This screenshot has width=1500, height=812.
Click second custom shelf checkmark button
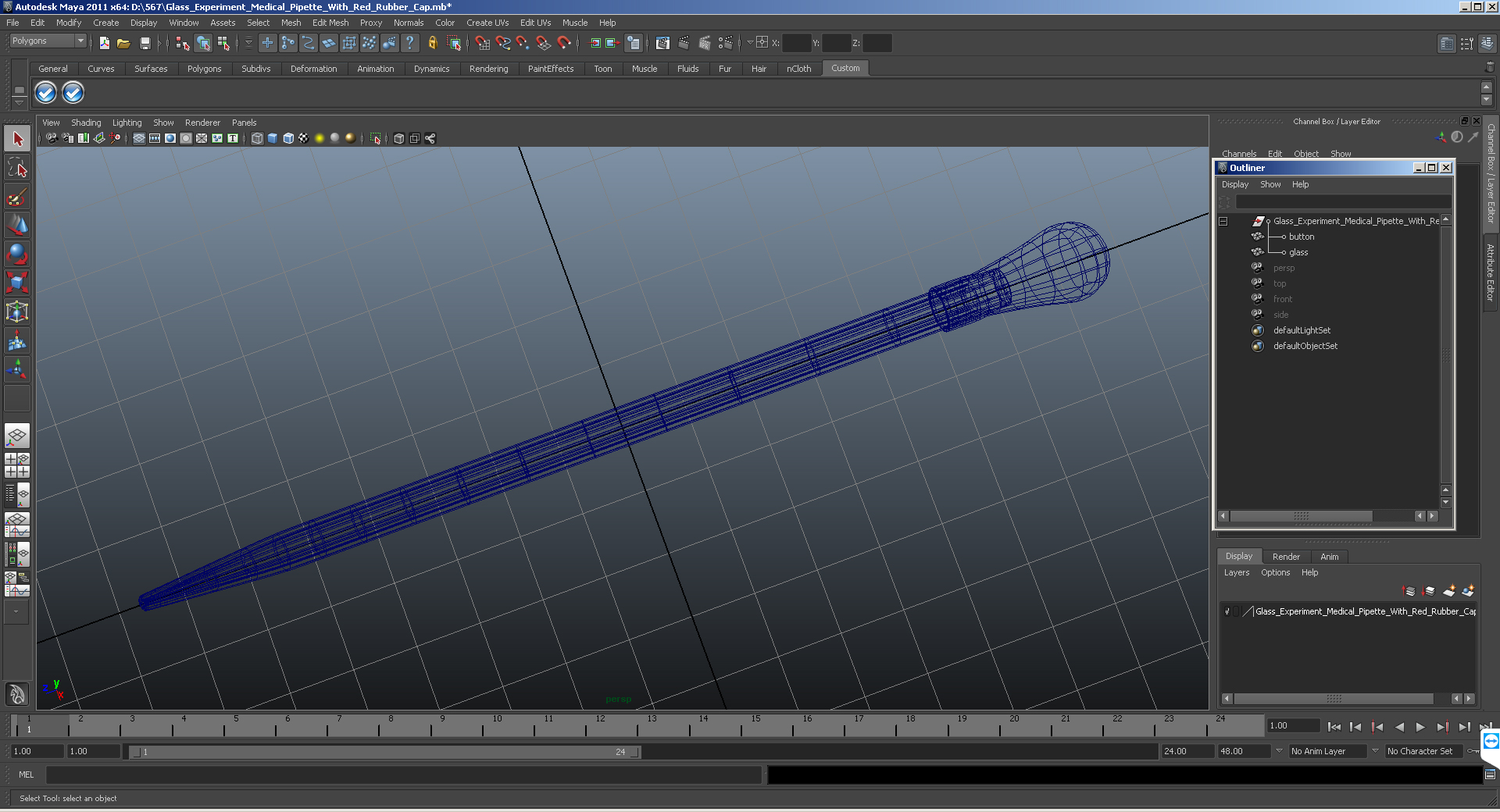pos(73,93)
